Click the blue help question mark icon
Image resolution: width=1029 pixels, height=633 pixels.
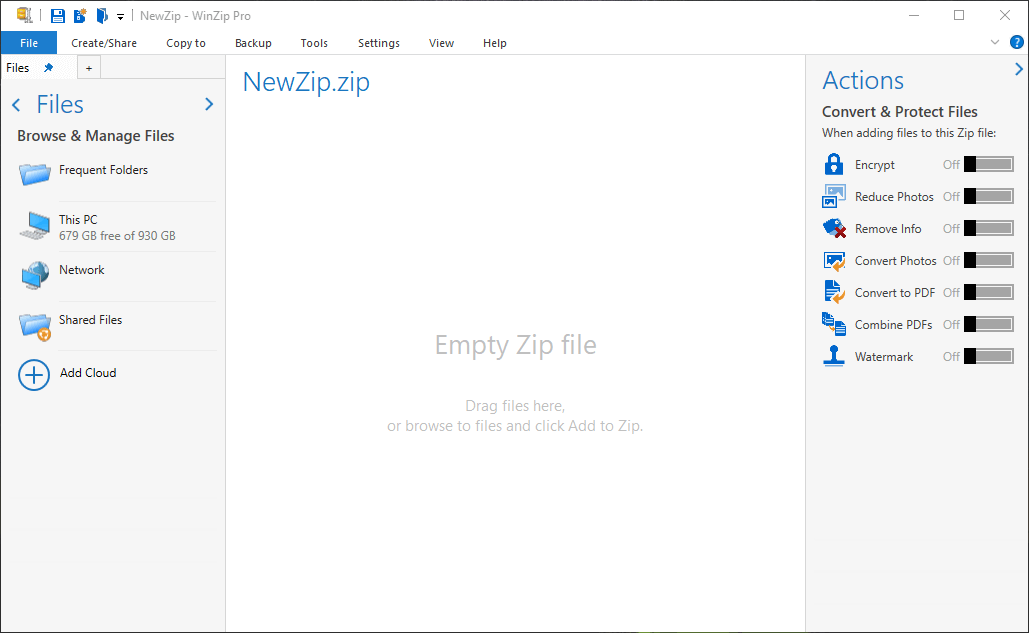pos(1017,43)
